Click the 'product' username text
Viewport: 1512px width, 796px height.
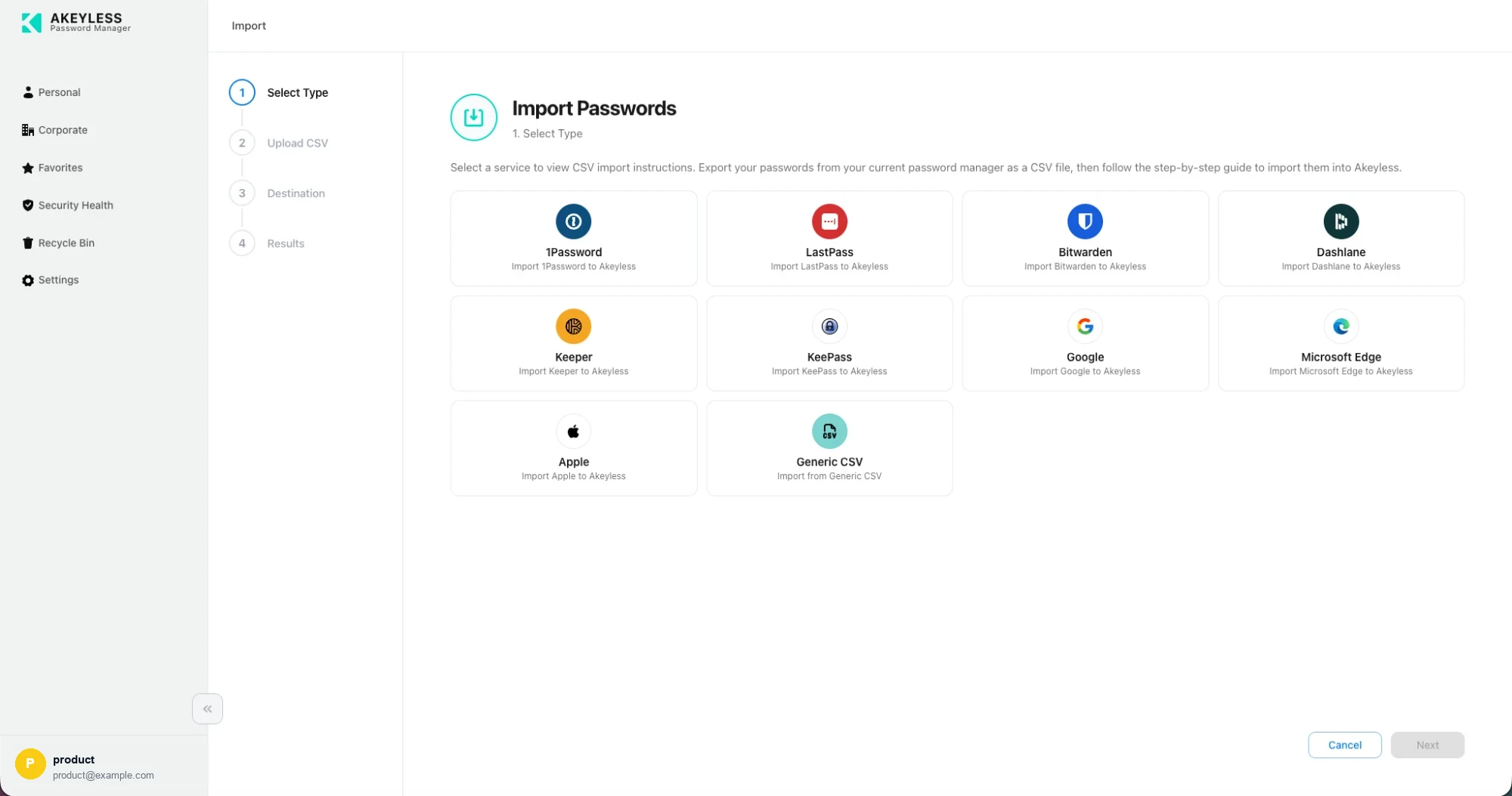click(73, 760)
